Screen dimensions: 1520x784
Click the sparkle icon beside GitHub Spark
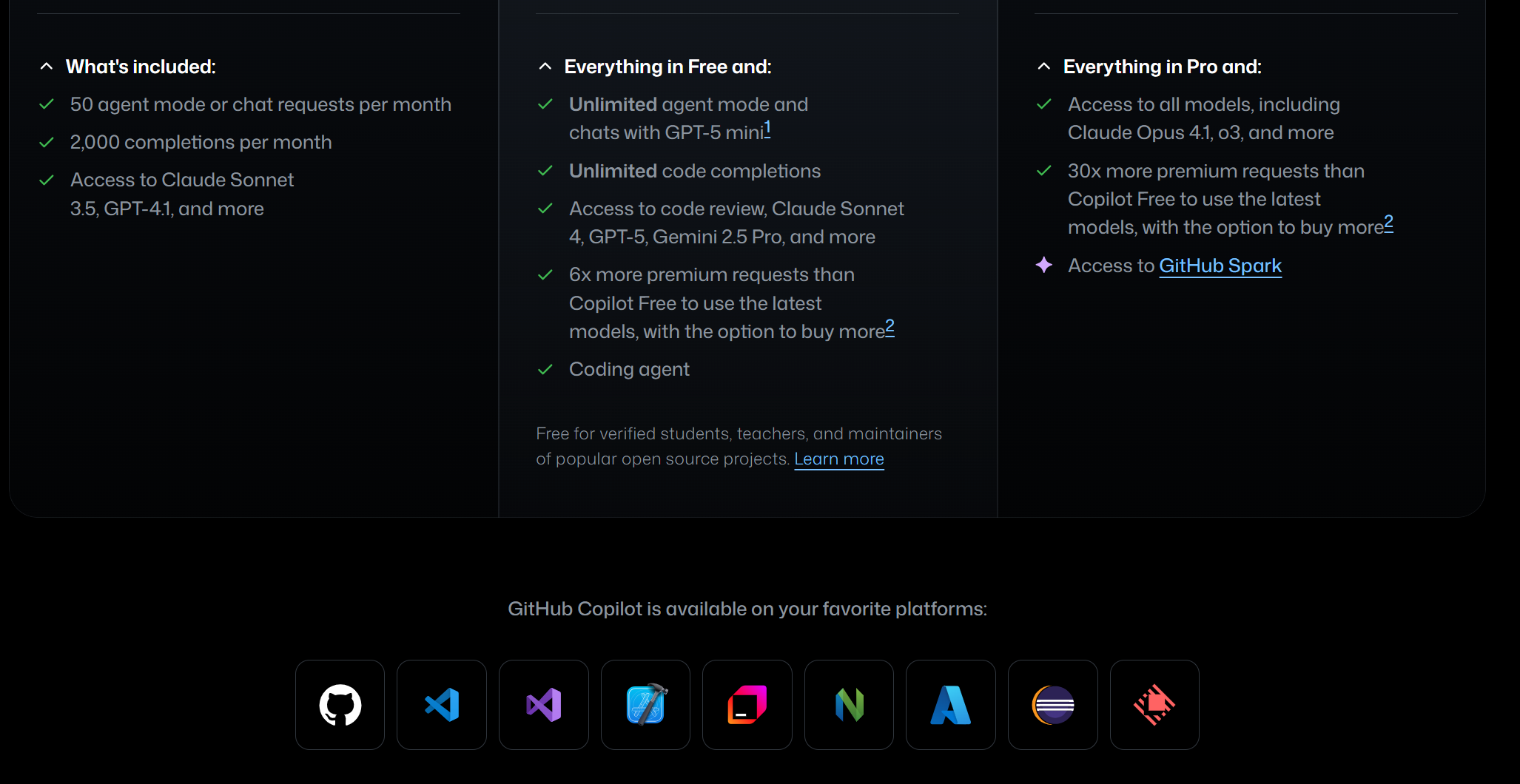pyautogui.click(x=1044, y=265)
